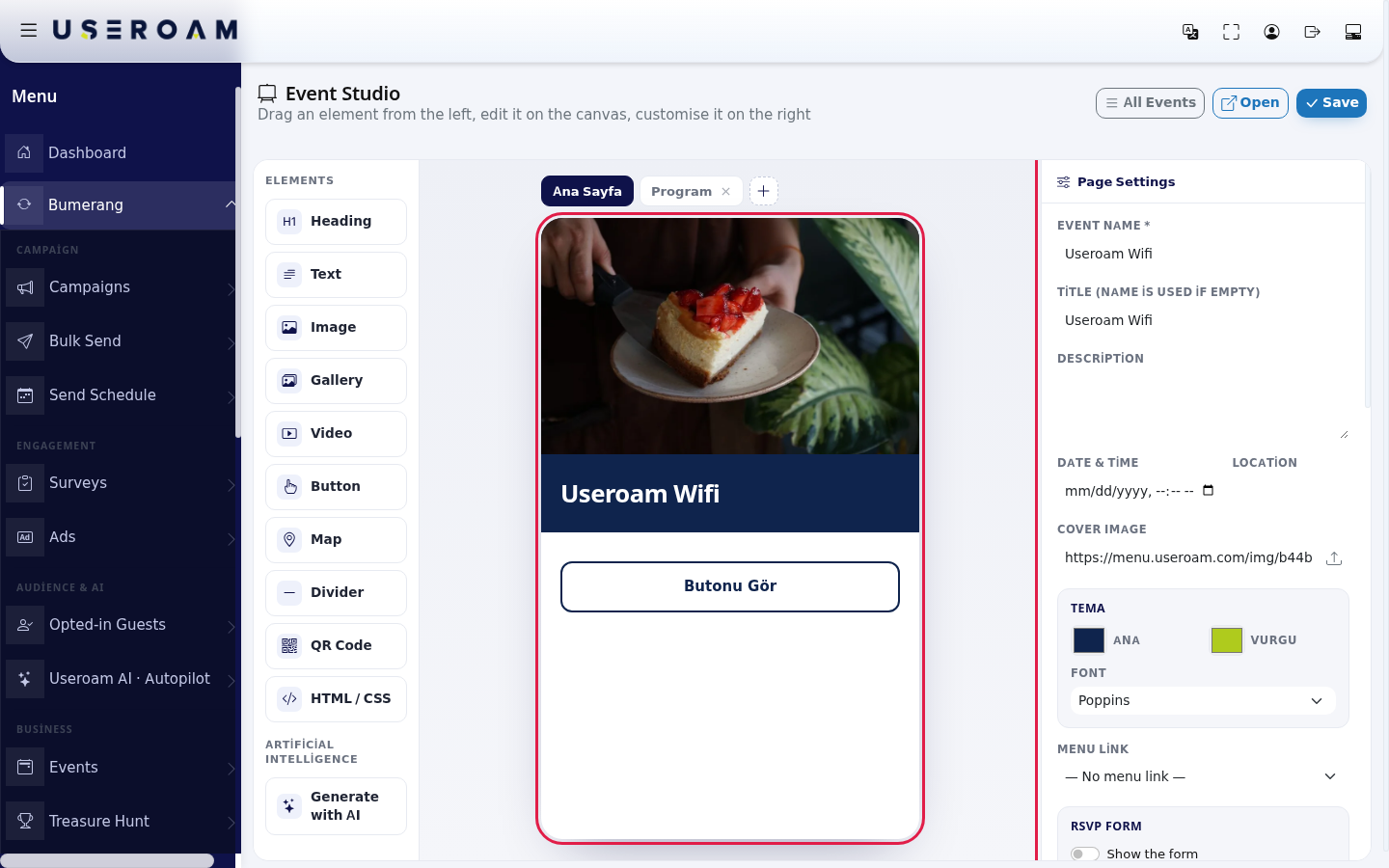Click the Title input field
1389x868 pixels.
(x=1203, y=320)
